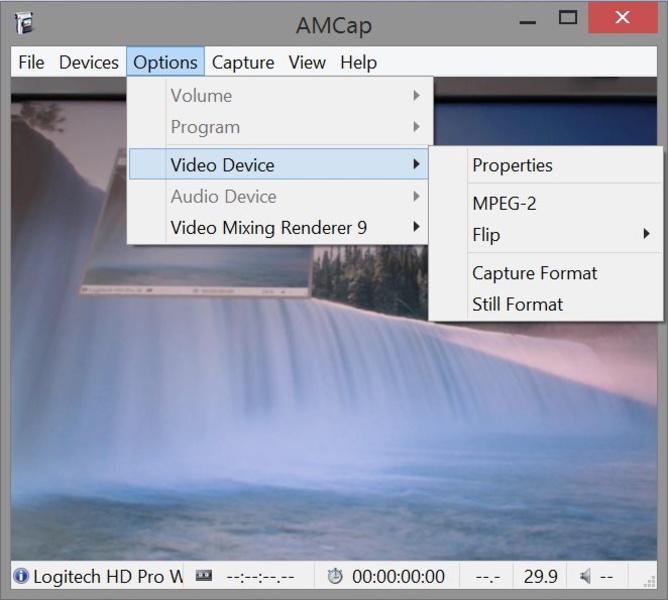Close the Options menu via its menu bar label
Viewport: 668px width, 600px height.
pos(165,62)
